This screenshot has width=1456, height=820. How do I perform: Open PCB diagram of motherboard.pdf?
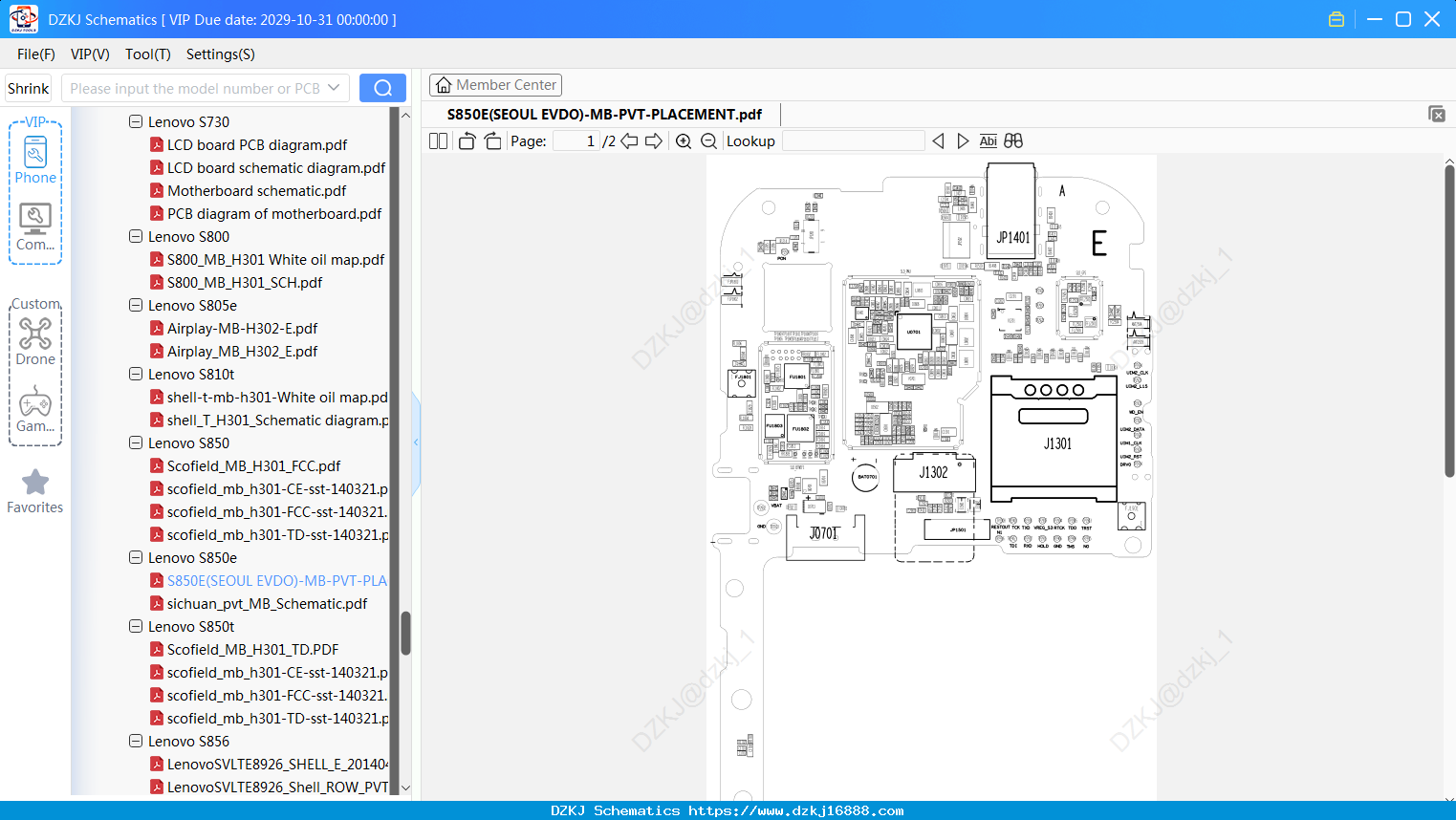click(x=274, y=214)
